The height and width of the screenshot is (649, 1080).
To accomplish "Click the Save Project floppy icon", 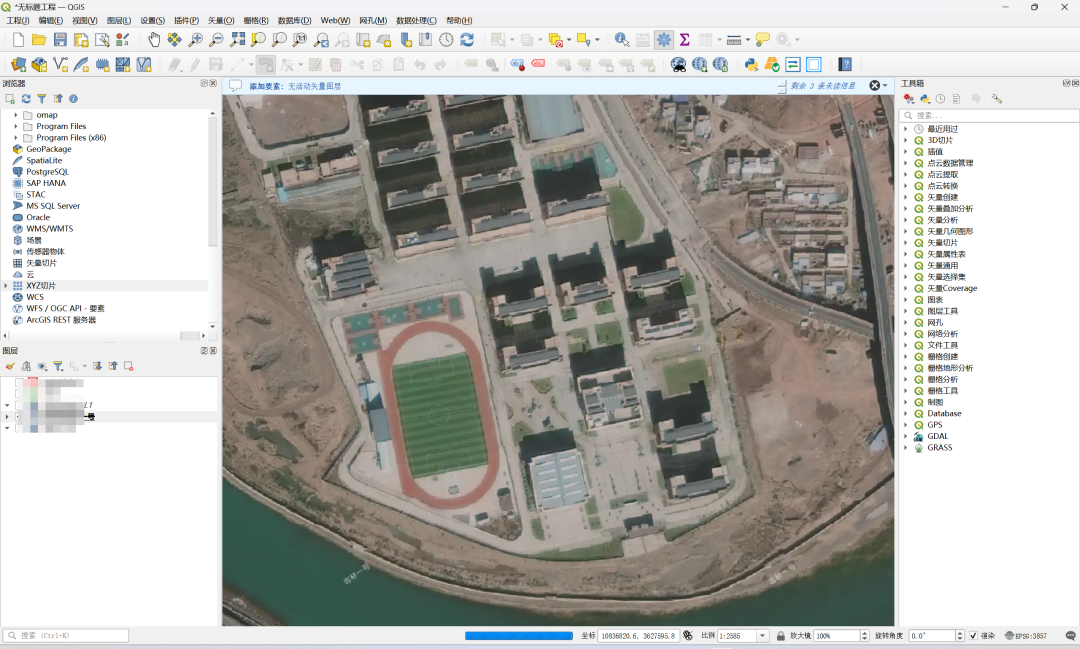I will point(60,40).
